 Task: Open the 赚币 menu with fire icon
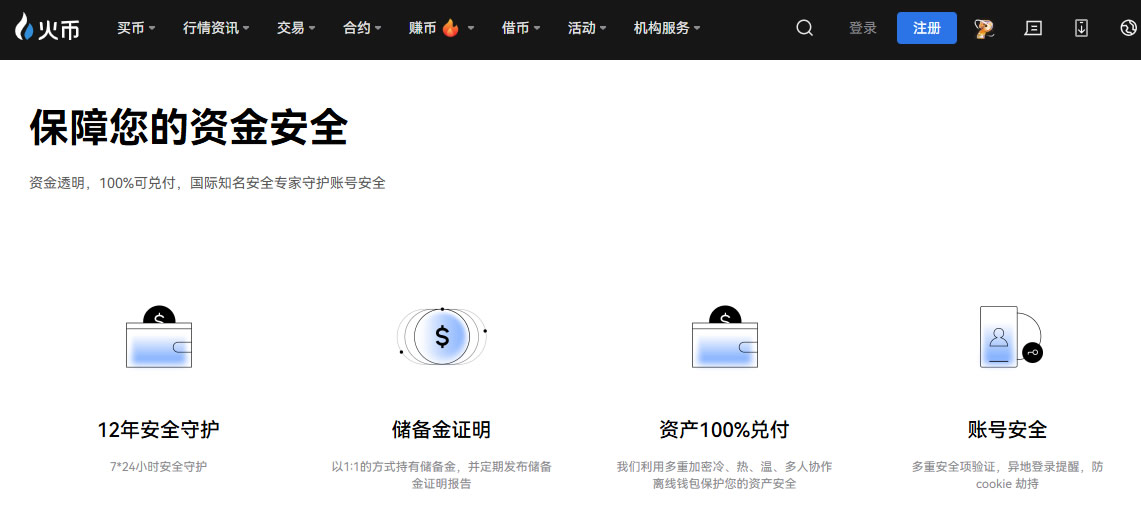[441, 28]
